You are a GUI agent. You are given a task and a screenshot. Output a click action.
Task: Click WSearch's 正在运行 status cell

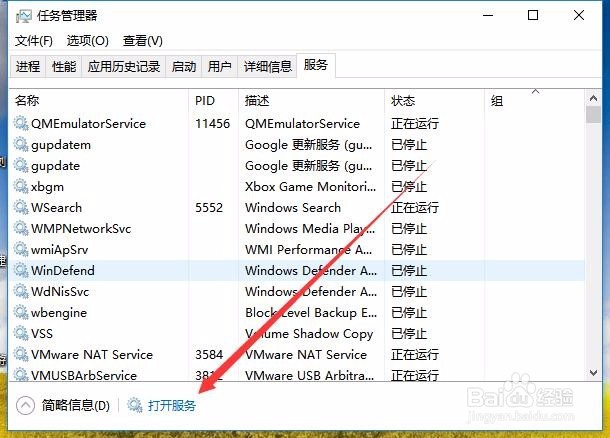click(x=415, y=207)
